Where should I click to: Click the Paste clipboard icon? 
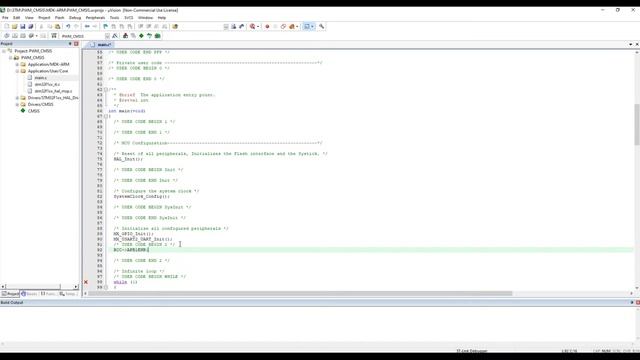58,27
